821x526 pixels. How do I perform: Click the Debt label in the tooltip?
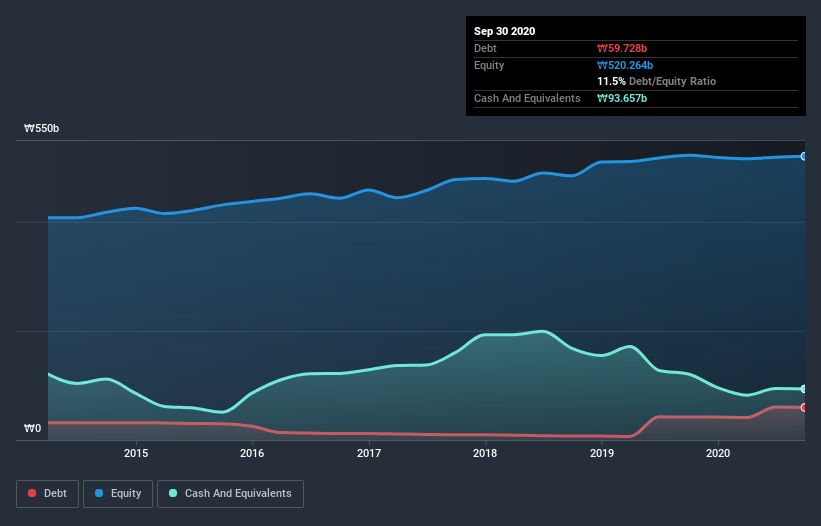pyautogui.click(x=485, y=48)
